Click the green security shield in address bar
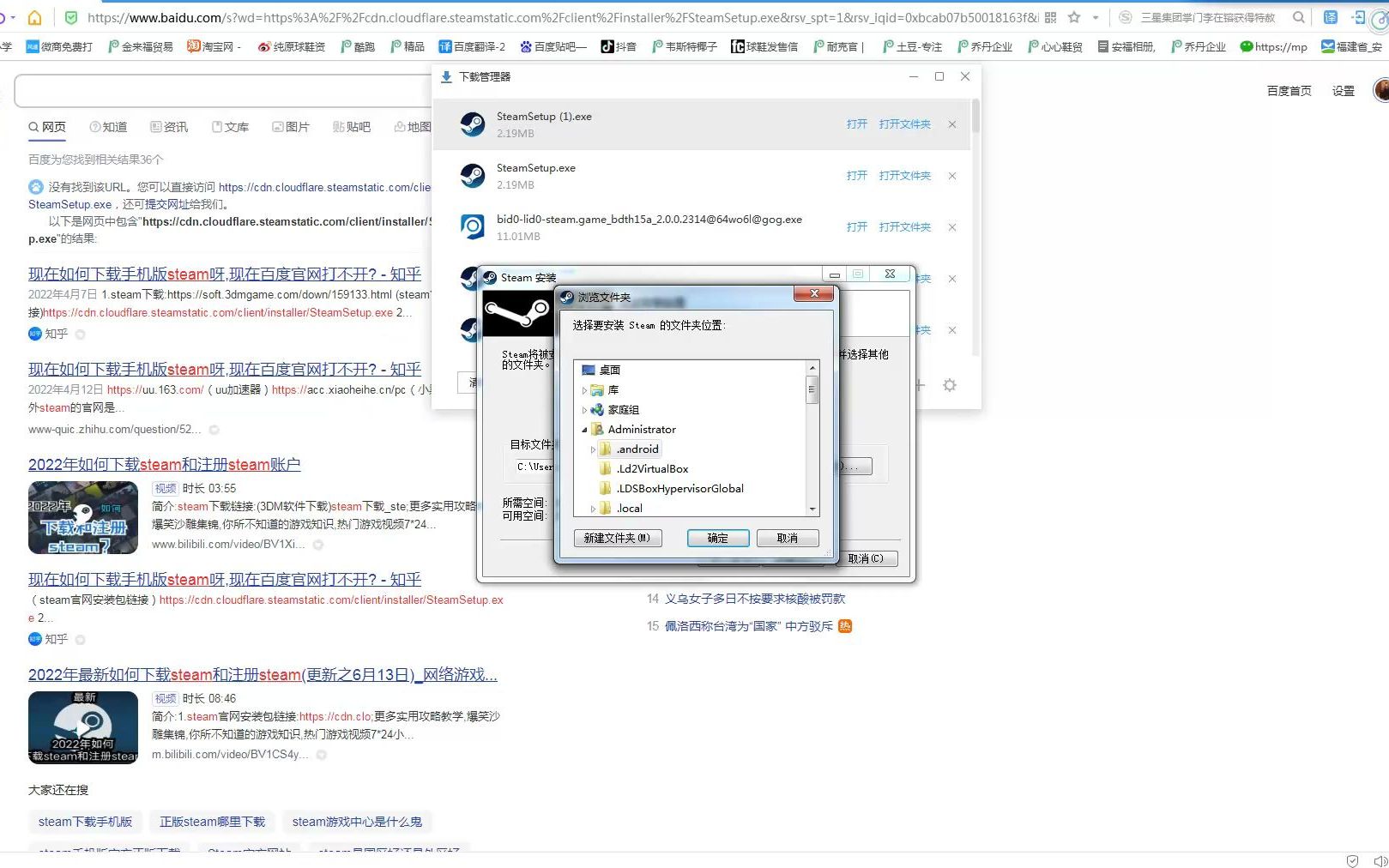Viewport: 1389px width, 868px height. coord(71,17)
